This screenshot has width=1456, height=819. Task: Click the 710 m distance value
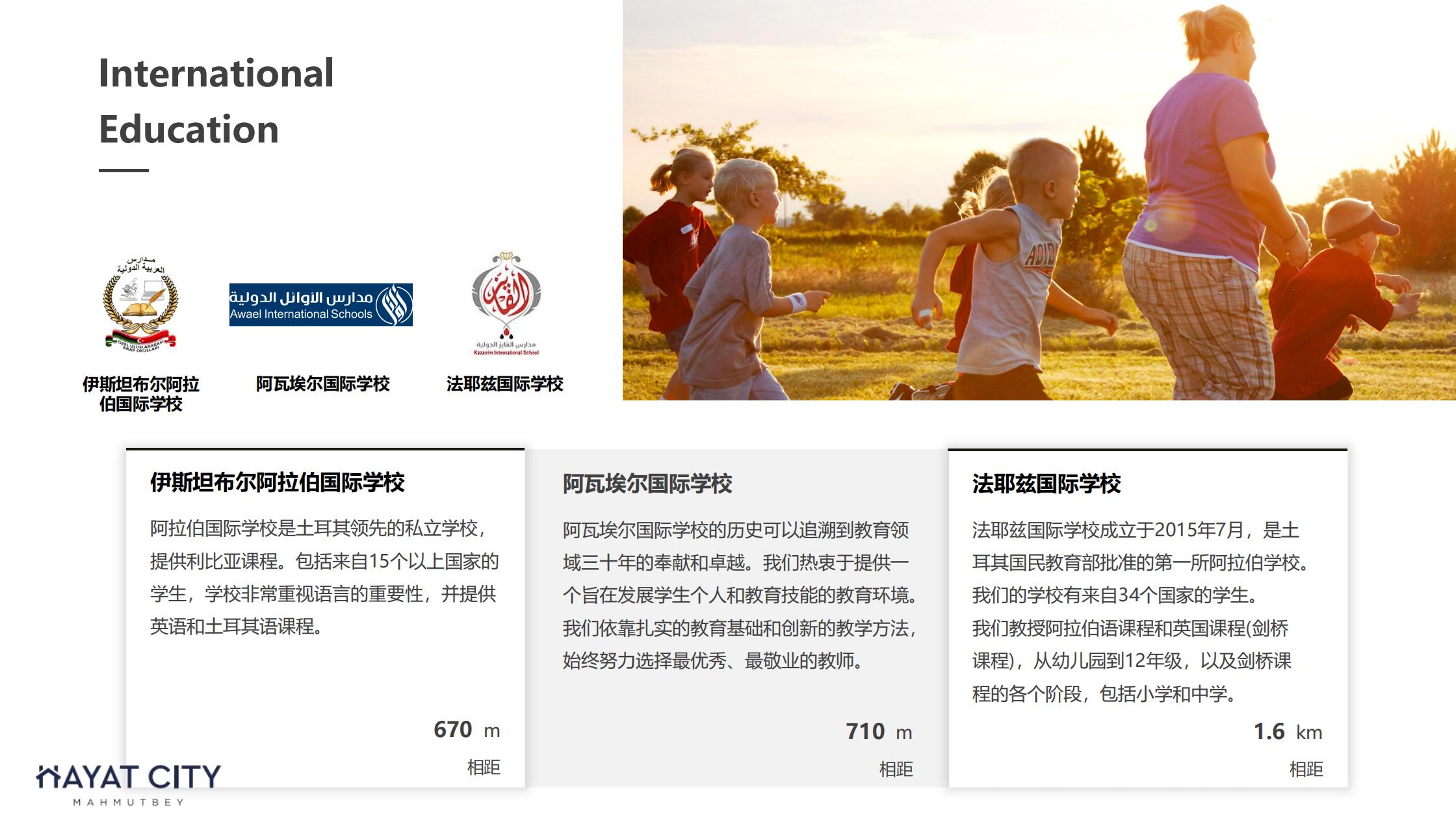pos(879,731)
